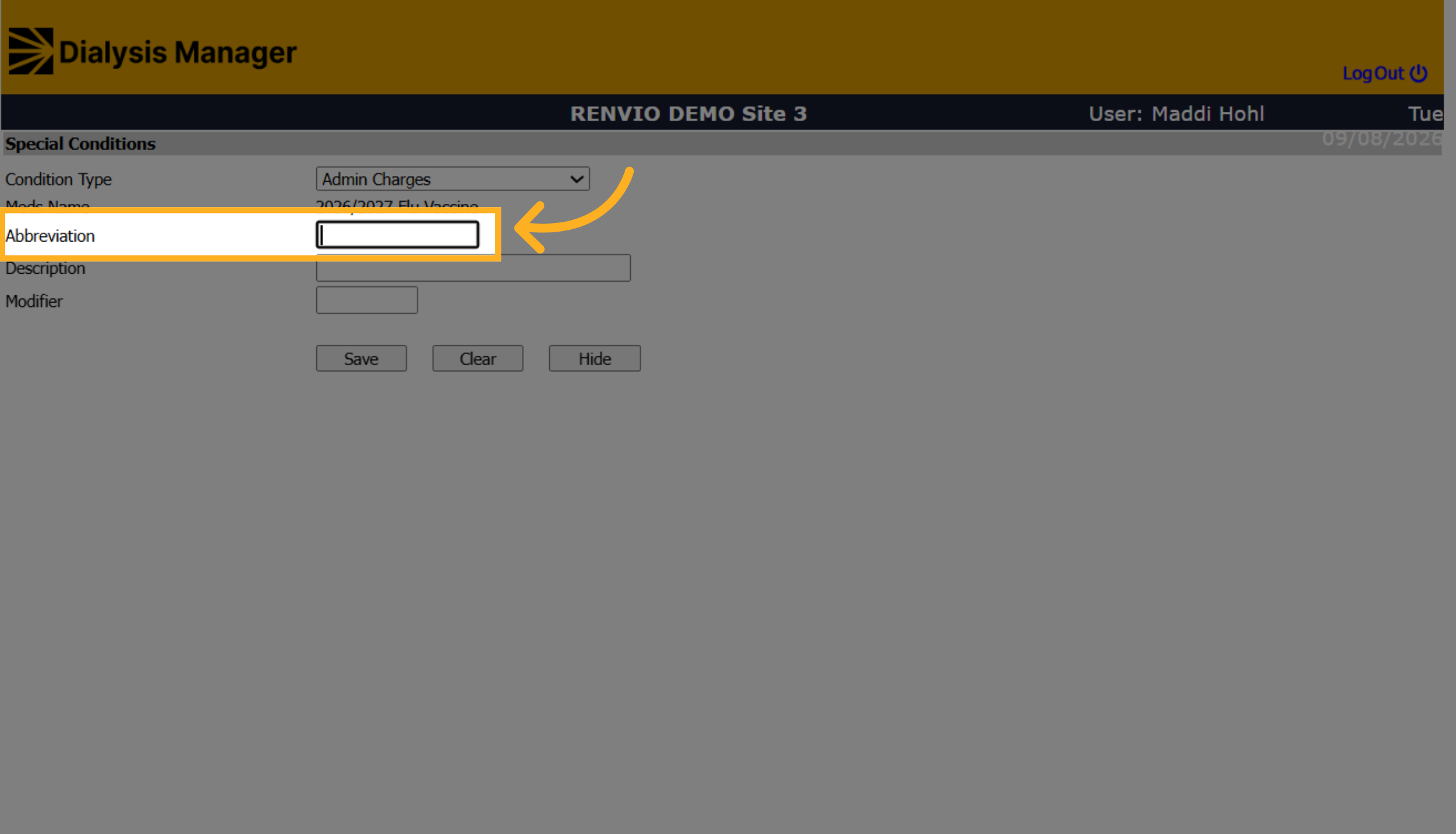The image size is (1456, 834).
Task: Click the Dialysis Manager title text
Action: (x=178, y=53)
